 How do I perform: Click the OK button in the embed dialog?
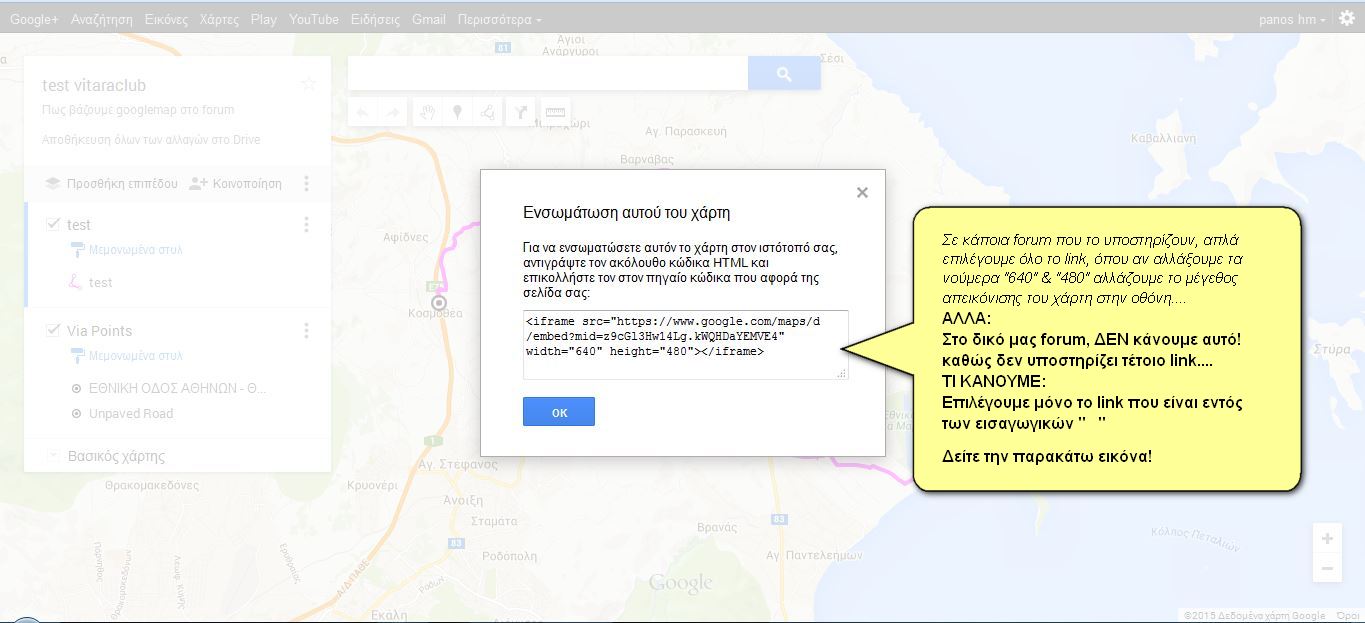tap(559, 412)
